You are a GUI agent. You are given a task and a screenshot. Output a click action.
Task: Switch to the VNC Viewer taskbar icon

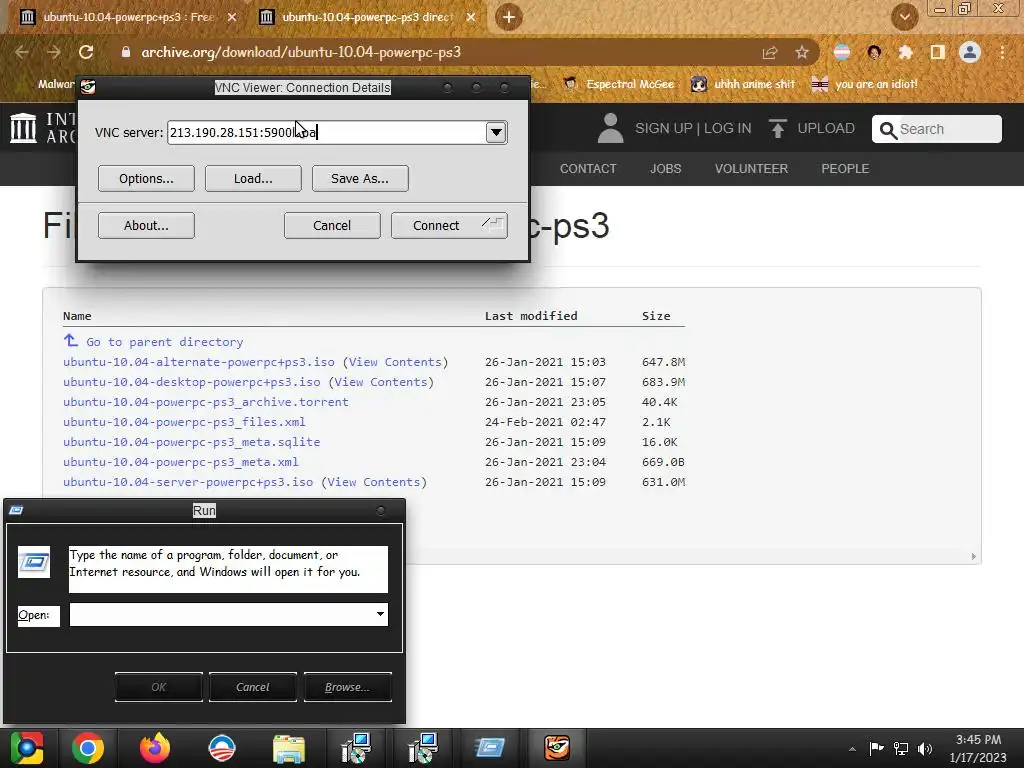tap(557, 748)
